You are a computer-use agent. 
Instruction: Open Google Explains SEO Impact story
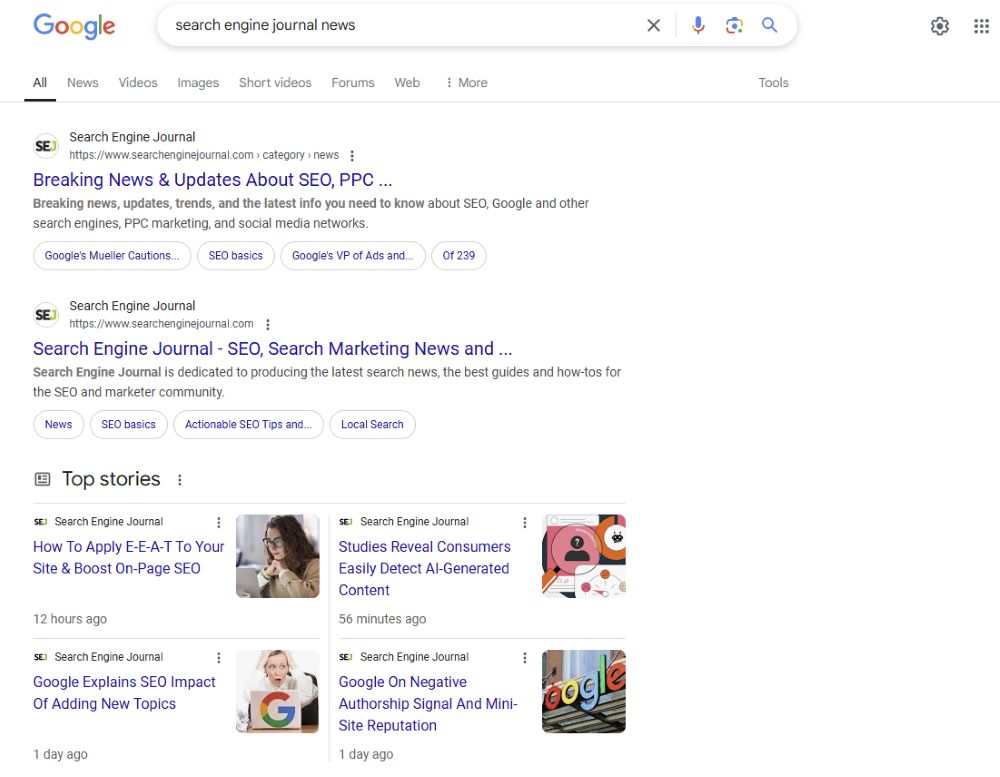(x=124, y=693)
